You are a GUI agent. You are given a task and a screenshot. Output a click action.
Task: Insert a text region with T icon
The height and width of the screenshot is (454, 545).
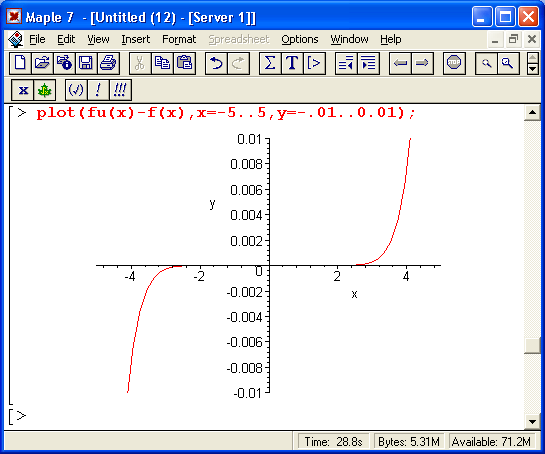(x=292, y=63)
